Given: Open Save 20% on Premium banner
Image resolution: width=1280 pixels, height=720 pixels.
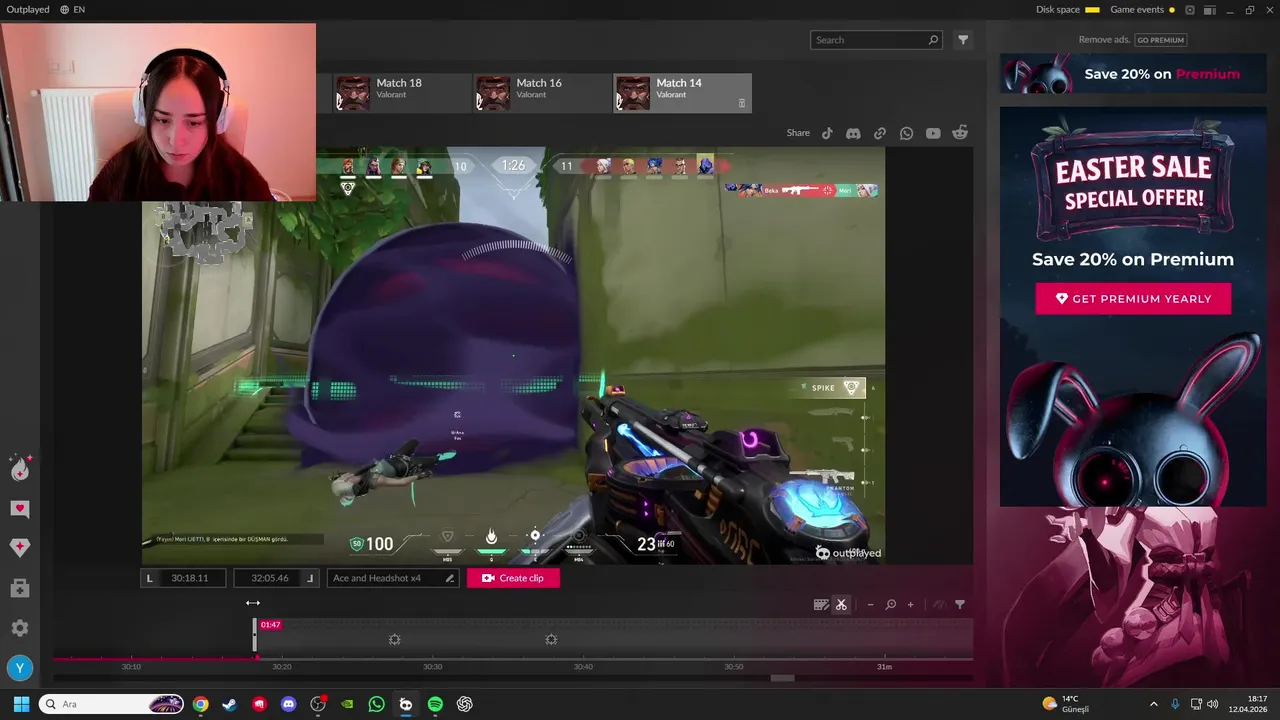Looking at the screenshot, I should point(1133,74).
